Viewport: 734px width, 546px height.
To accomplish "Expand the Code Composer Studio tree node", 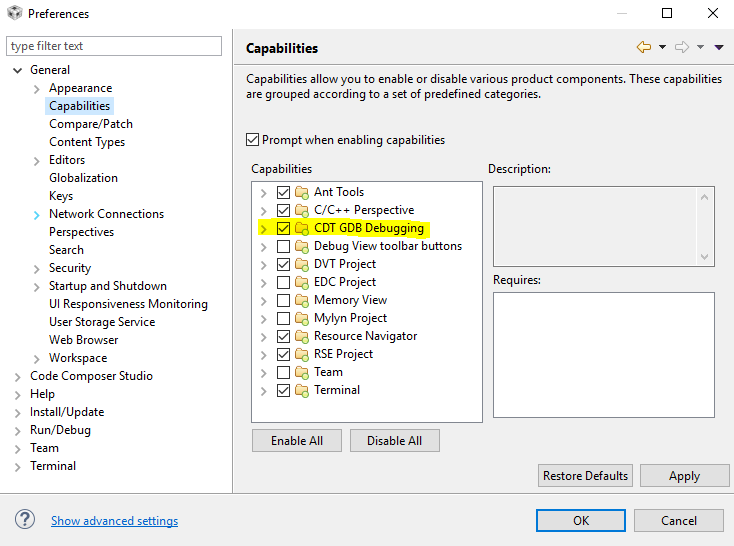I will pos(18,376).
